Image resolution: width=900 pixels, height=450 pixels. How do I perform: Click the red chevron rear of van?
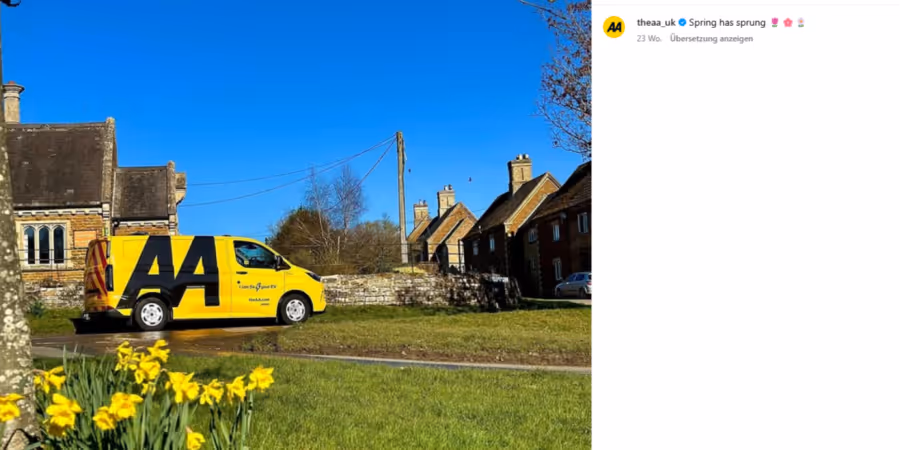(96, 276)
